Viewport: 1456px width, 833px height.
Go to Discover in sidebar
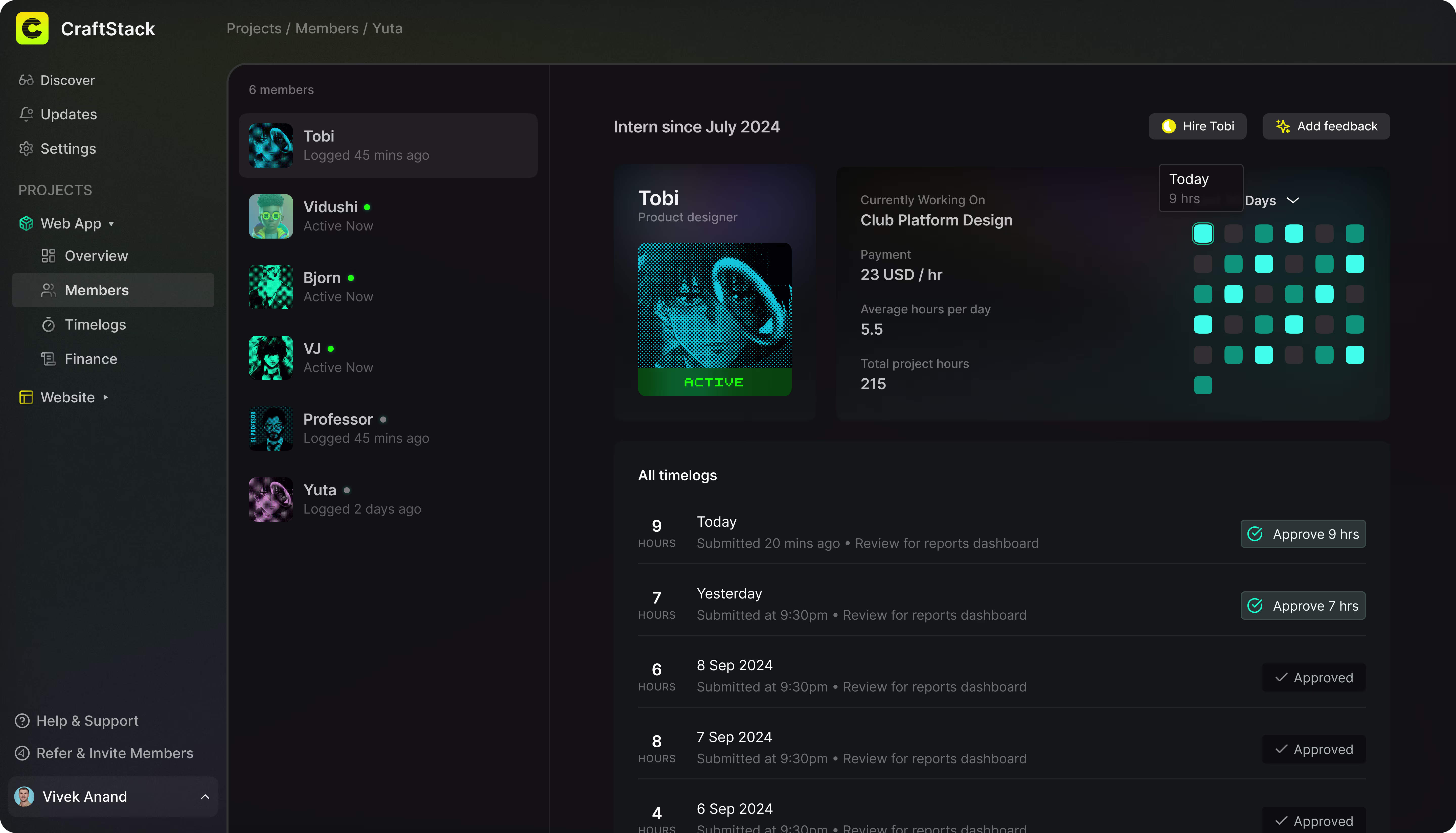click(67, 80)
